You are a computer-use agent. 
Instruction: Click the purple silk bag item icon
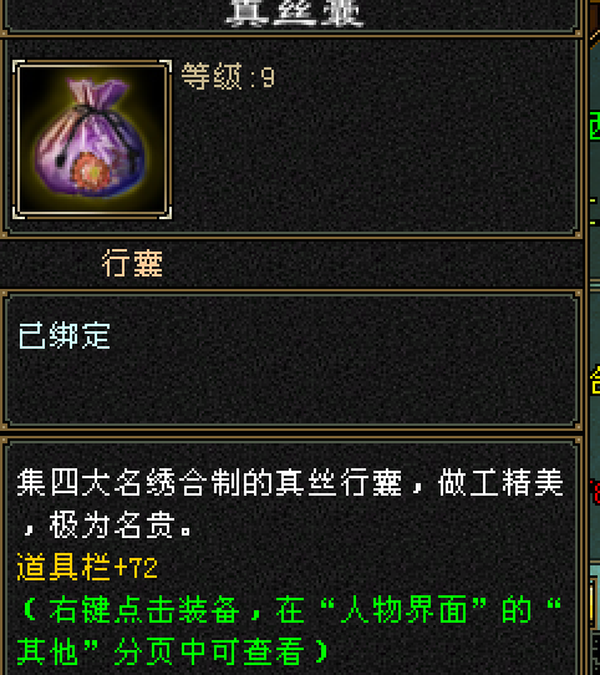click(92, 139)
